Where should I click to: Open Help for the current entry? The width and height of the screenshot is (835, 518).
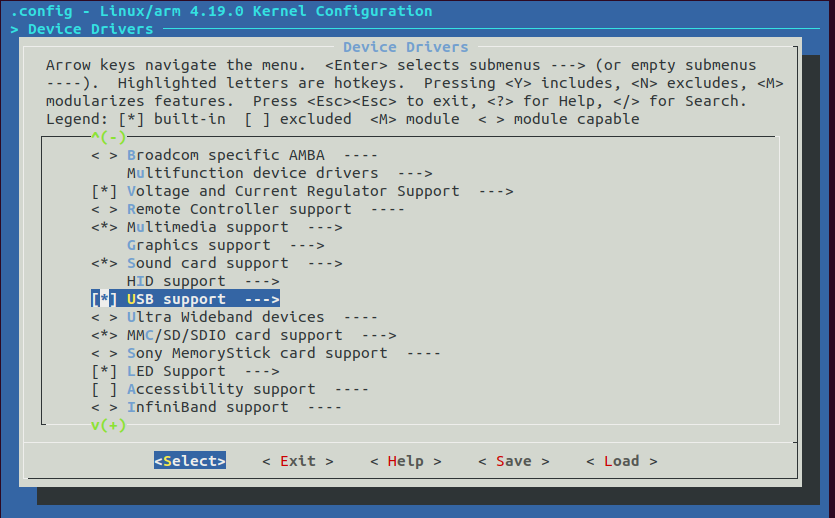(406, 461)
